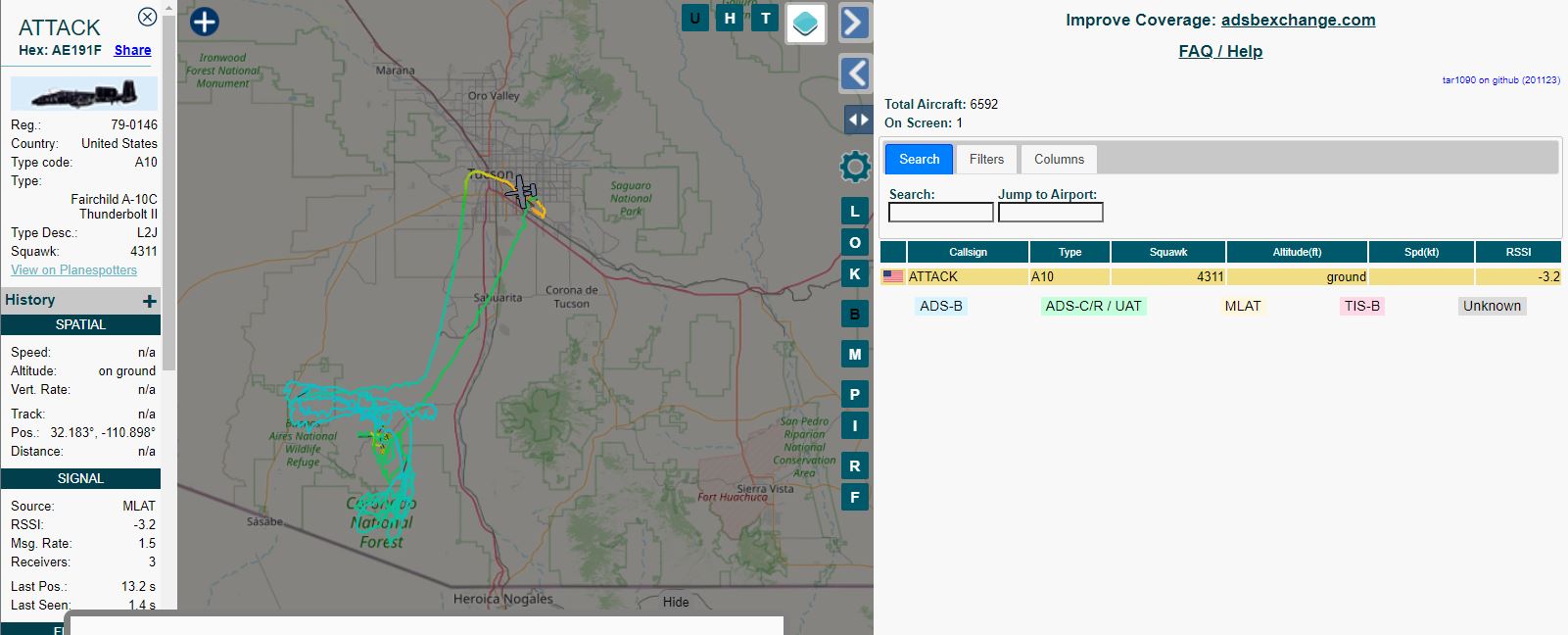Screen dimensions: 1568x635
Task: Click the 4311 squawk value in info panel
Action: tap(144, 251)
